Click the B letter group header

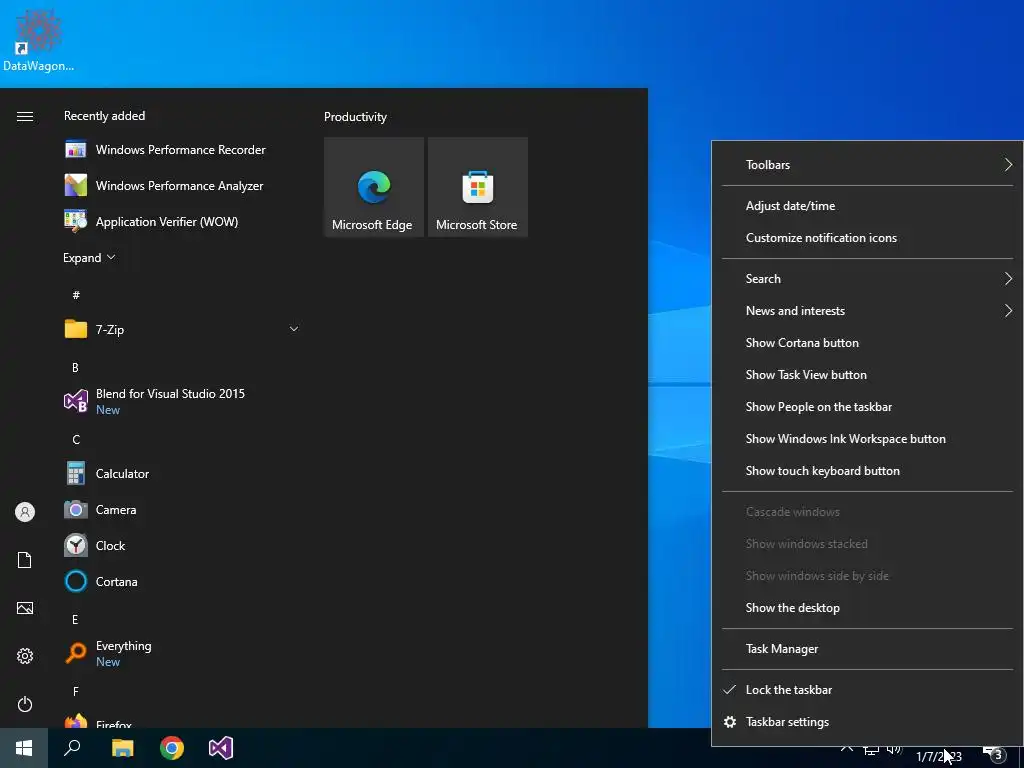point(75,368)
